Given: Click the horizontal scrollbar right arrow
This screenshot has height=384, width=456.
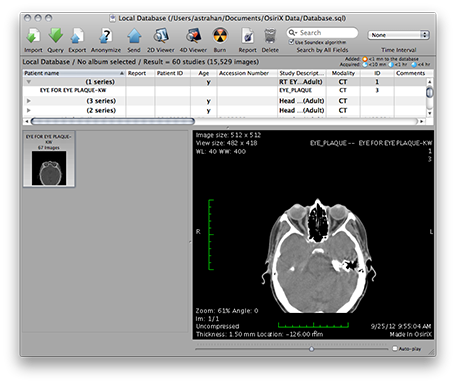Looking at the screenshot, I should coord(422,121).
